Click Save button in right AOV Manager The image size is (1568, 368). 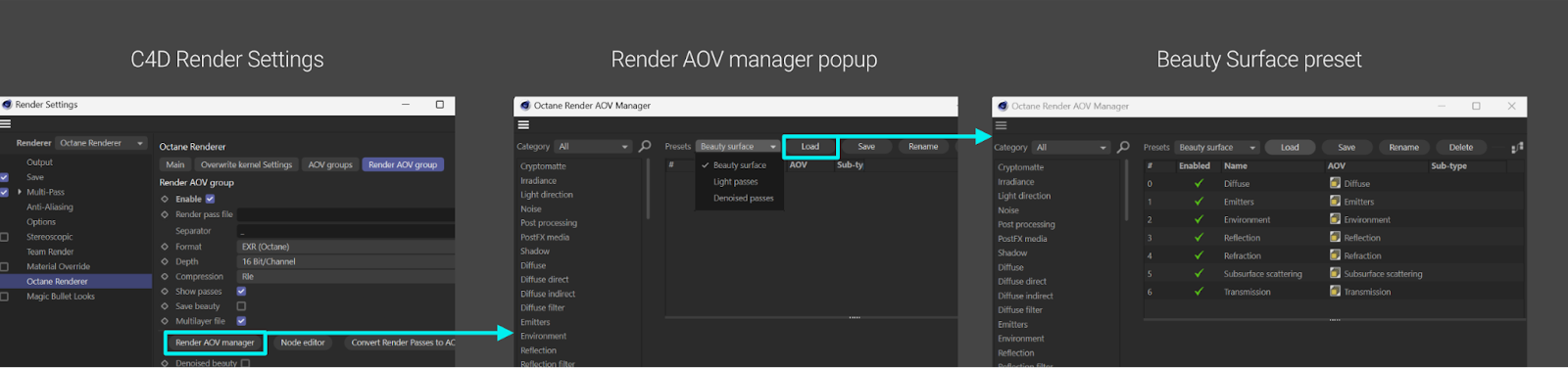tap(1347, 148)
